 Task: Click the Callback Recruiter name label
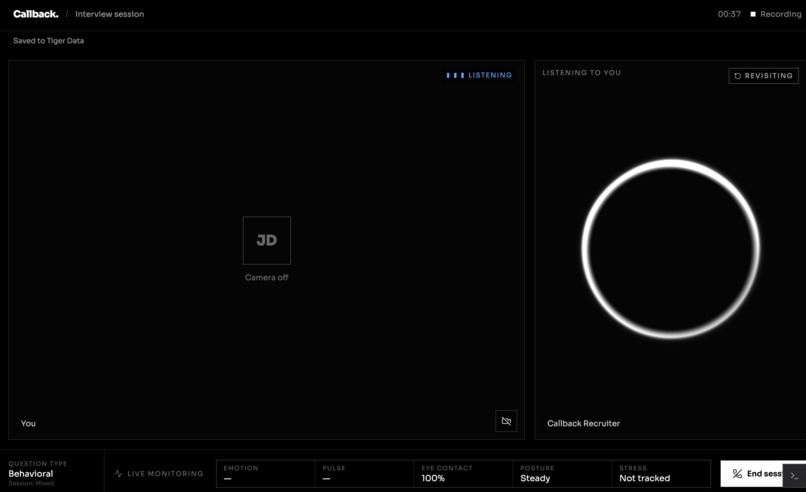pos(583,423)
